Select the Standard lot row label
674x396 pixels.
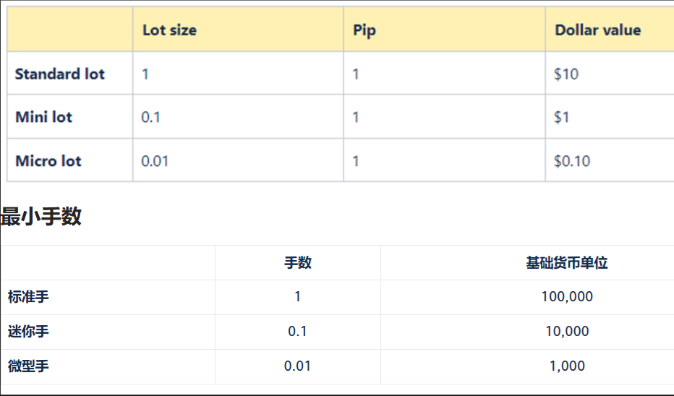click(x=60, y=74)
